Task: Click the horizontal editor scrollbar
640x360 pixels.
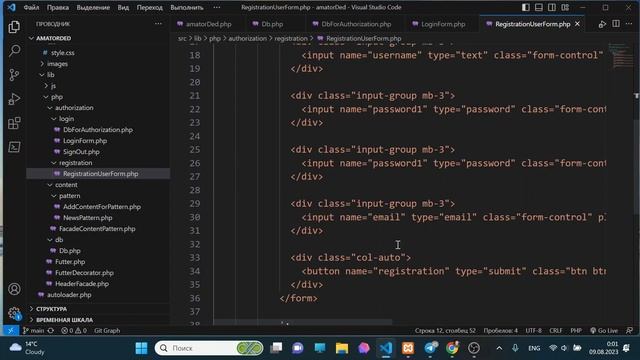Action: click(302, 322)
